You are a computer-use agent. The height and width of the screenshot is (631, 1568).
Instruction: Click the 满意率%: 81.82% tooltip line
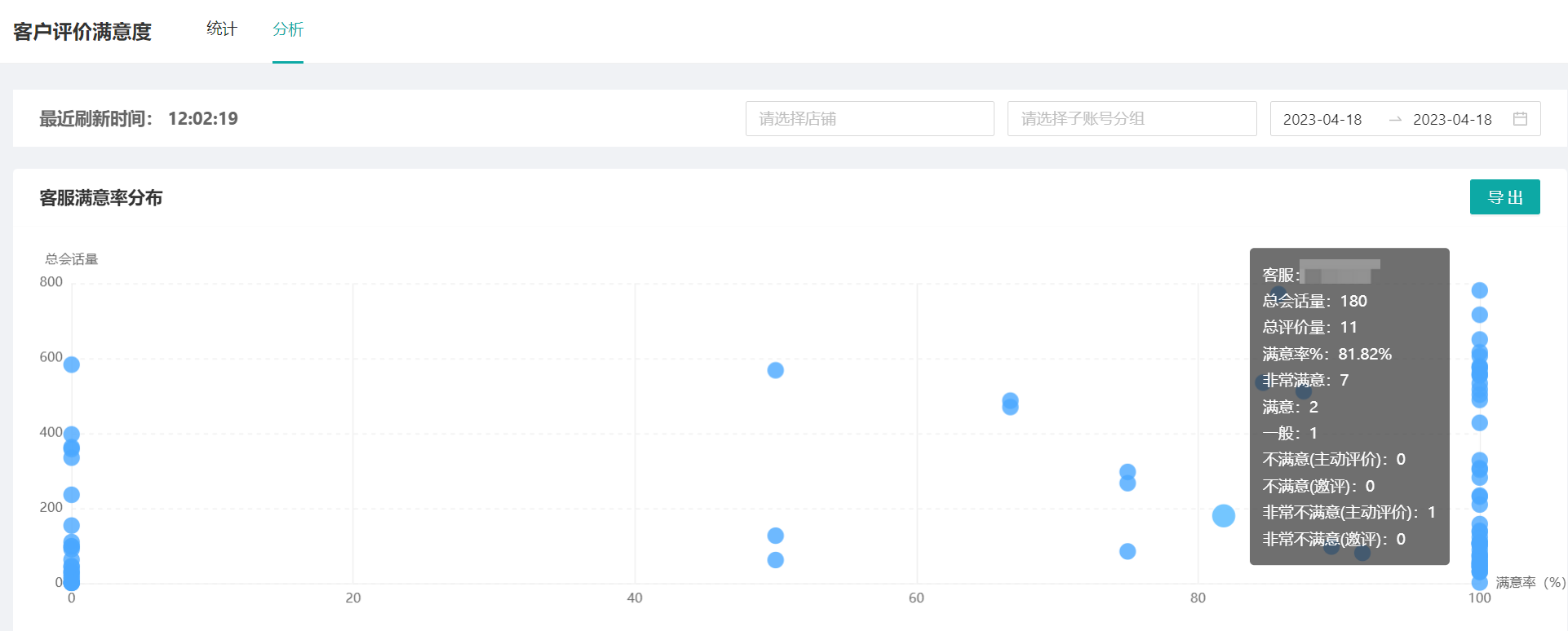pos(1327,354)
